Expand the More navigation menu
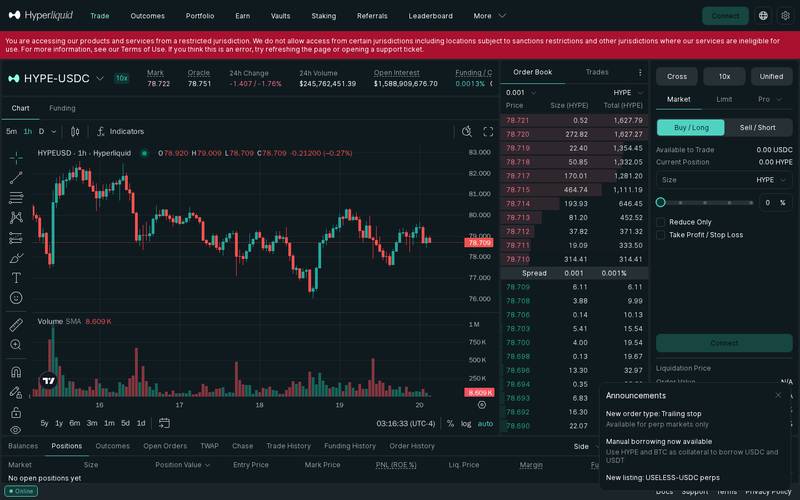Image resolution: width=800 pixels, height=500 pixels. pos(489,16)
